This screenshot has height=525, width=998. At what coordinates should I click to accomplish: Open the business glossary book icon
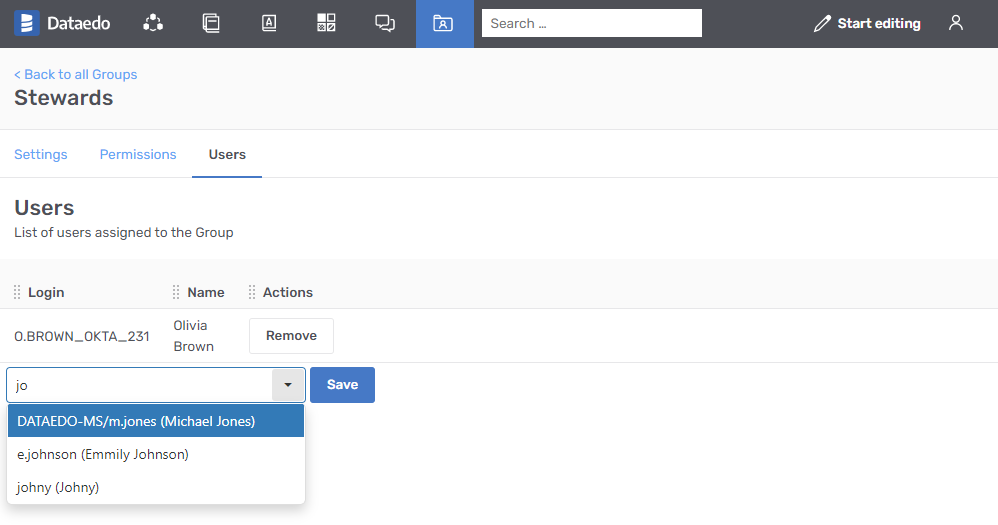pyautogui.click(x=268, y=23)
